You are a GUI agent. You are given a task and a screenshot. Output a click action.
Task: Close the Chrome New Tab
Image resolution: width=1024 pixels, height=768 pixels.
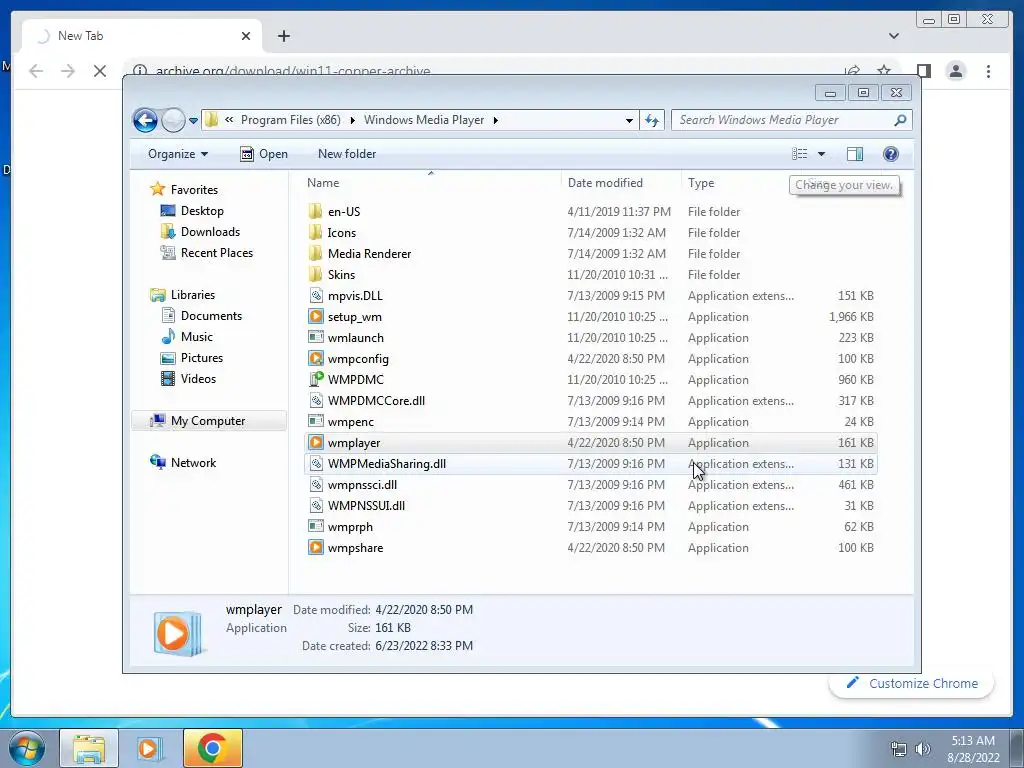pyautogui.click(x=246, y=36)
